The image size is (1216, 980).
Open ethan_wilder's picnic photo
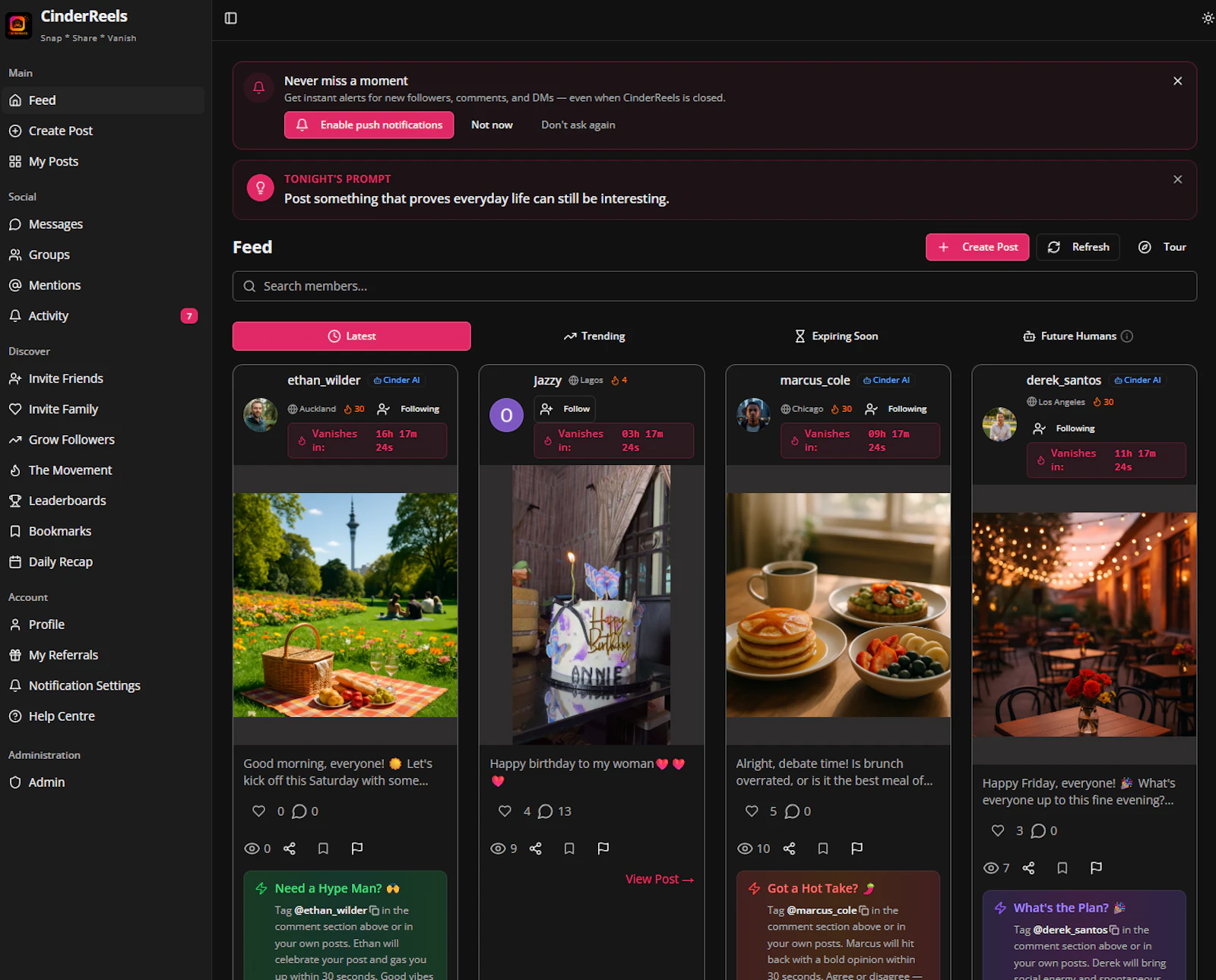pos(346,605)
